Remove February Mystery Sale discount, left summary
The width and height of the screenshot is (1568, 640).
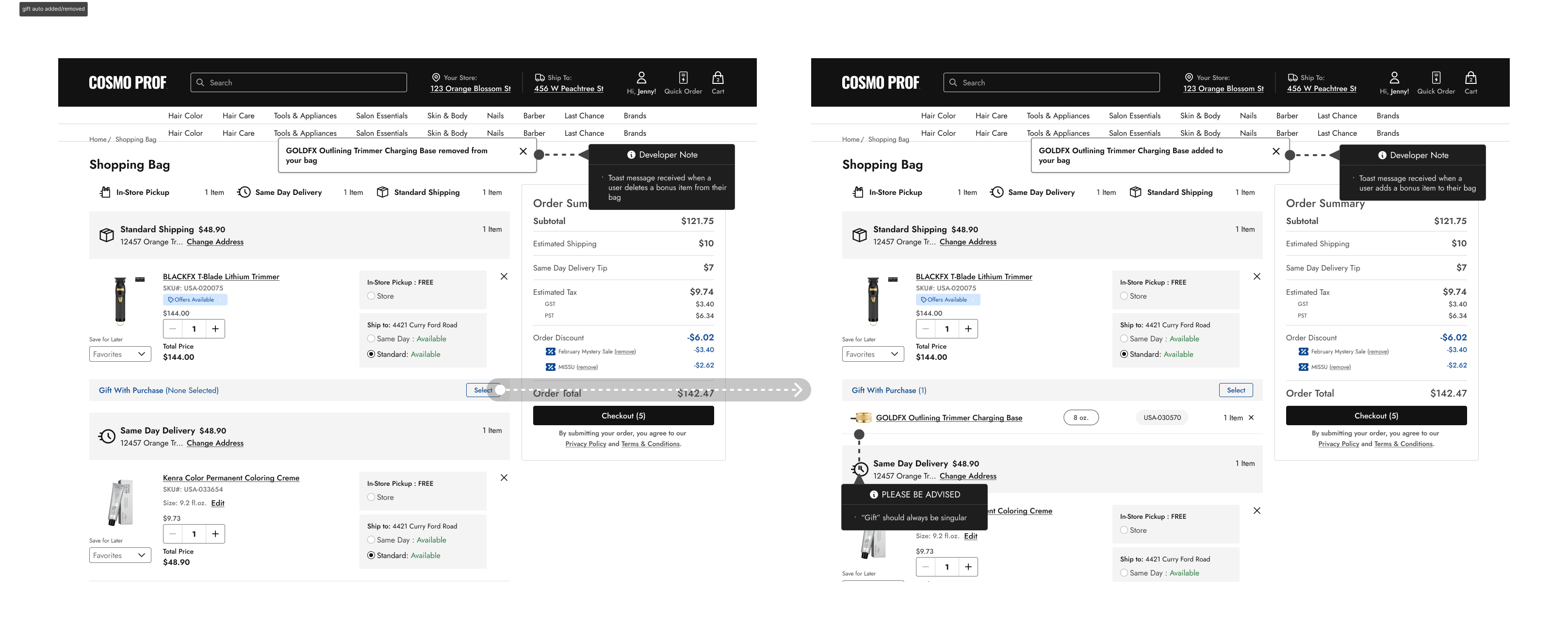point(625,352)
